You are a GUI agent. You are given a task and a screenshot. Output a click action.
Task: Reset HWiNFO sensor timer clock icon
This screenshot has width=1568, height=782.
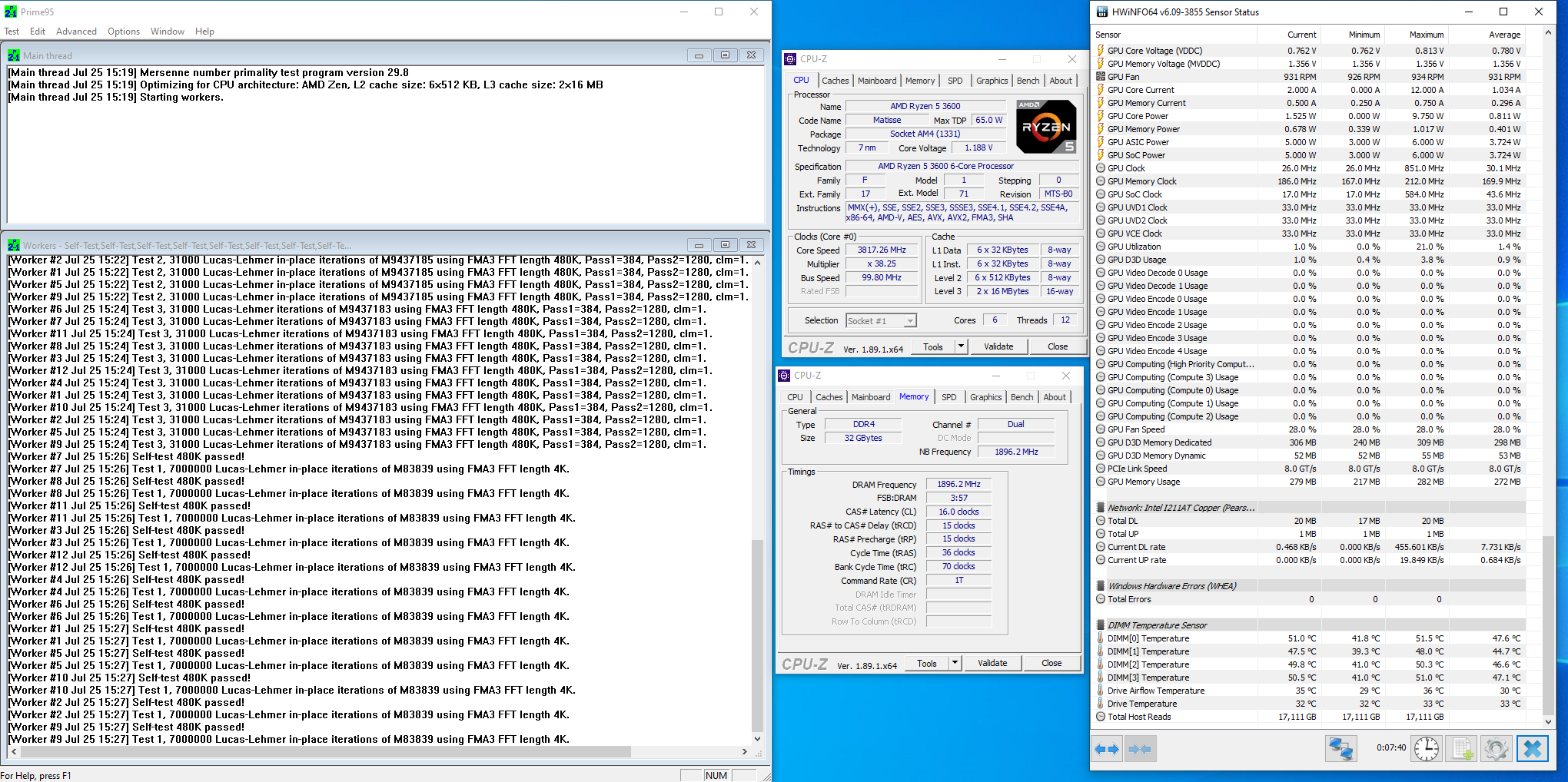[1427, 749]
